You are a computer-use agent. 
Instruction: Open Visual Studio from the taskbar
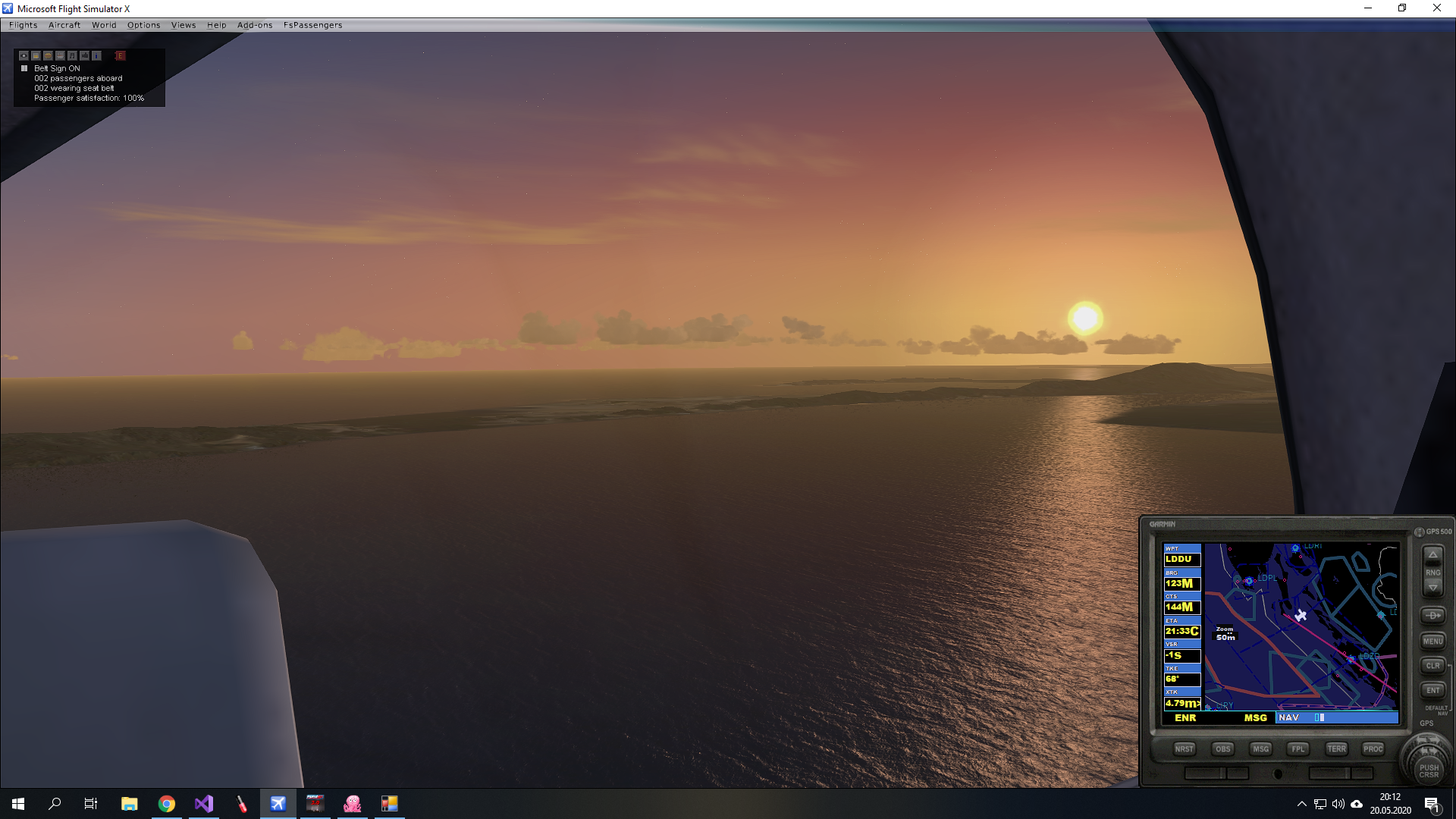pos(204,803)
